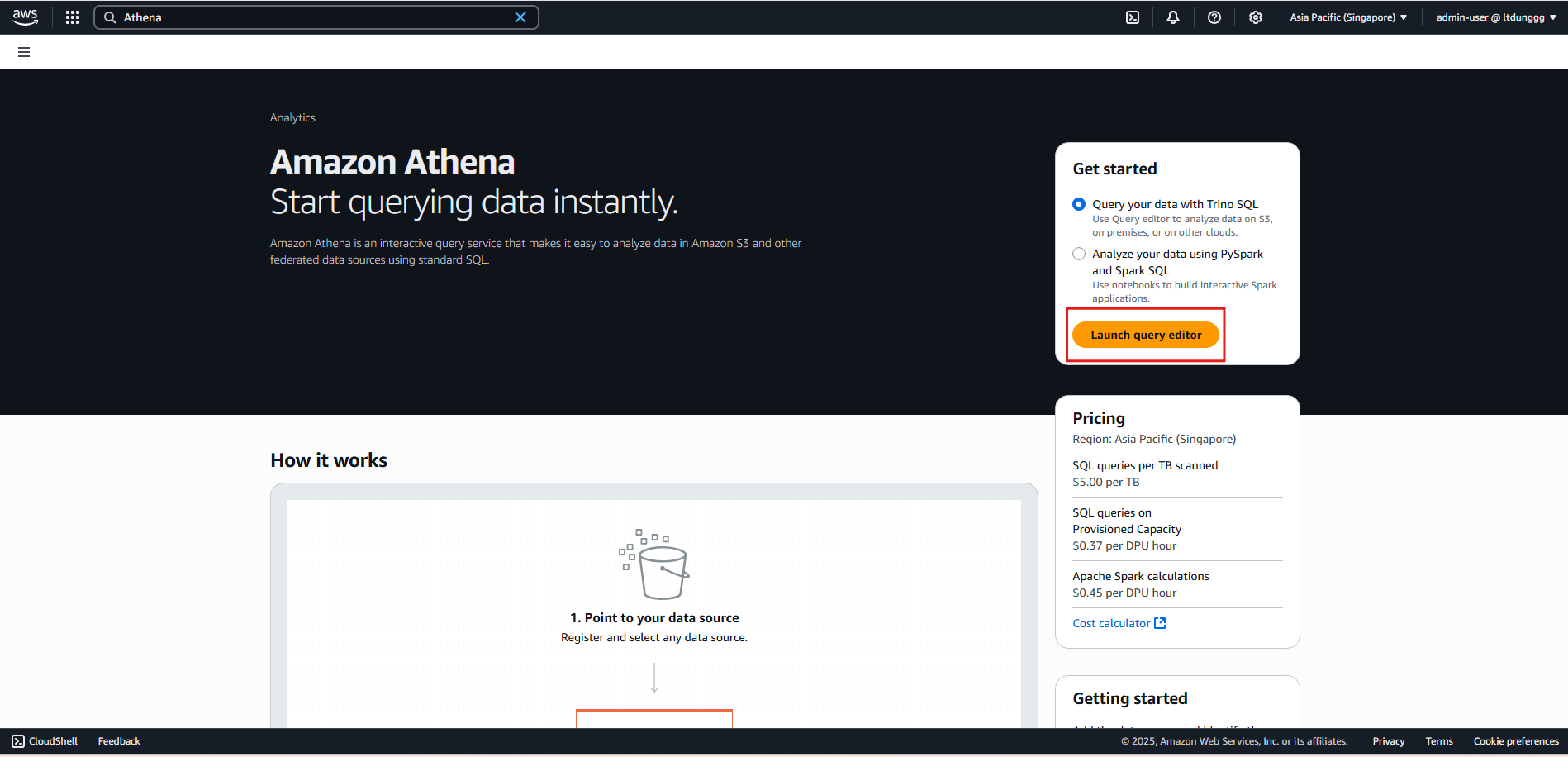The image size is (1568, 757).
Task: Click the Athena search input field
Action: tap(316, 17)
